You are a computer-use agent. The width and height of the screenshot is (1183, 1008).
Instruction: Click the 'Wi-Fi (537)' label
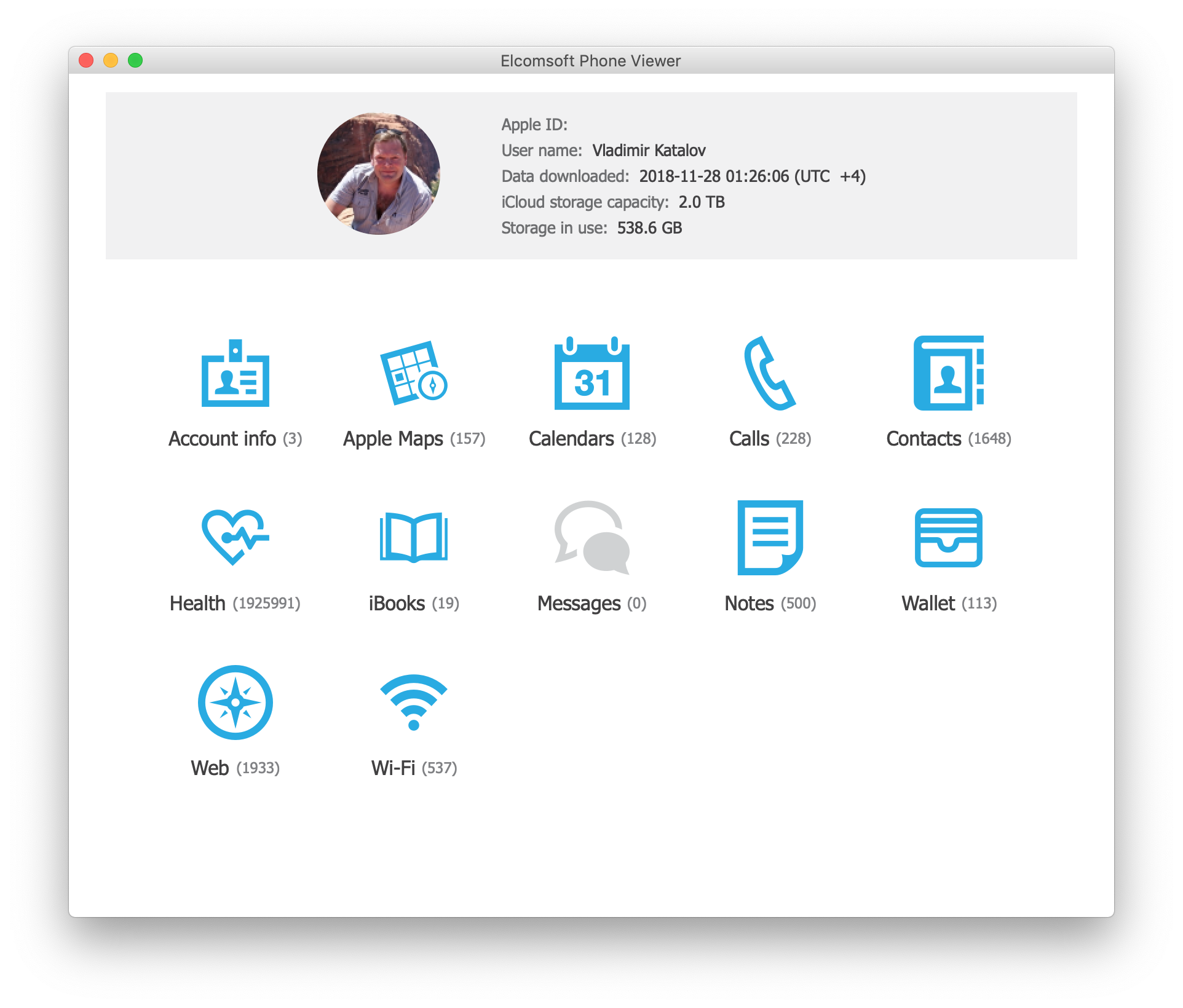pos(414,768)
